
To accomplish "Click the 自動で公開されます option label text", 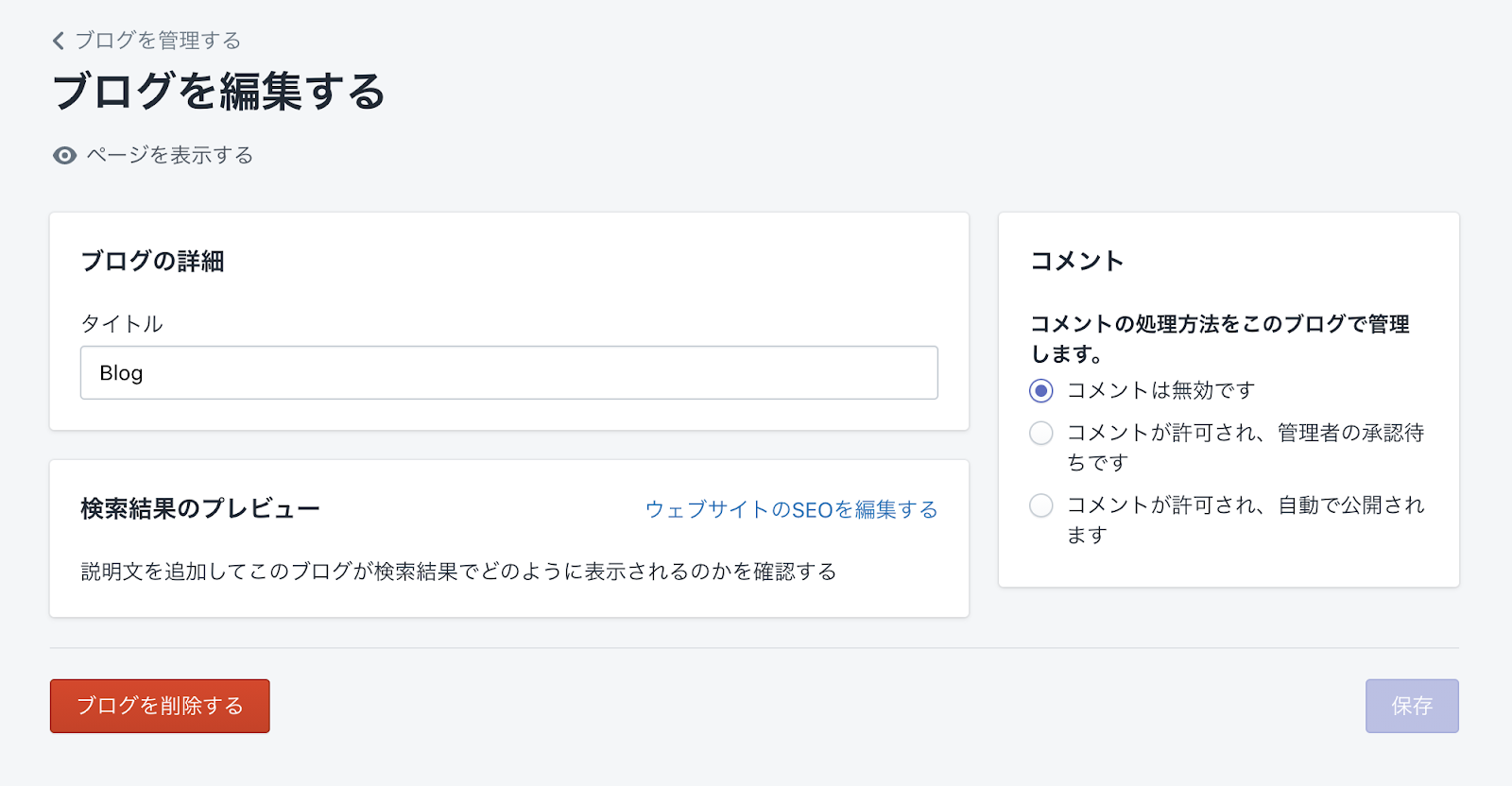I will click(x=1245, y=520).
